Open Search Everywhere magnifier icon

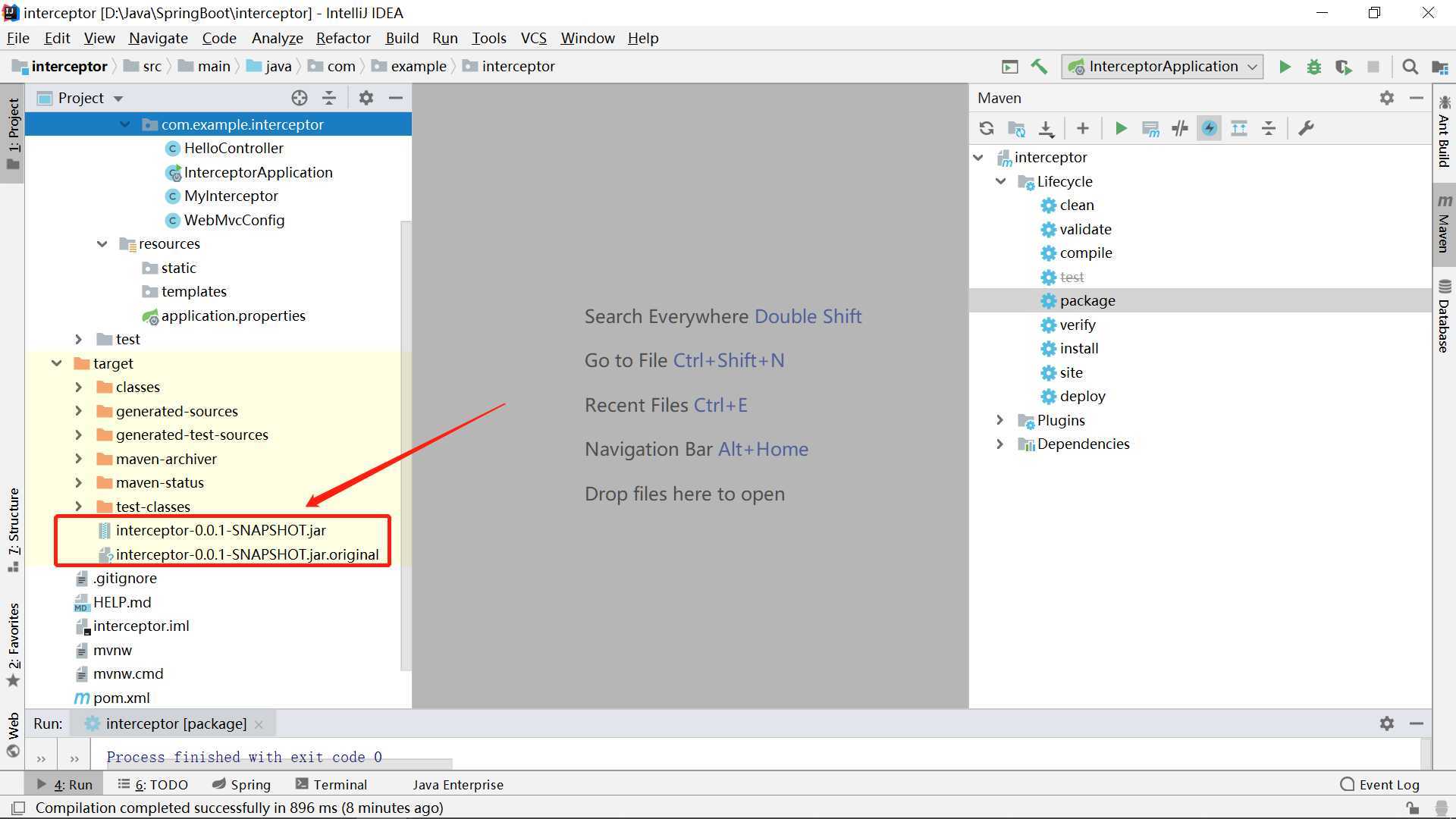point(1410,67)
